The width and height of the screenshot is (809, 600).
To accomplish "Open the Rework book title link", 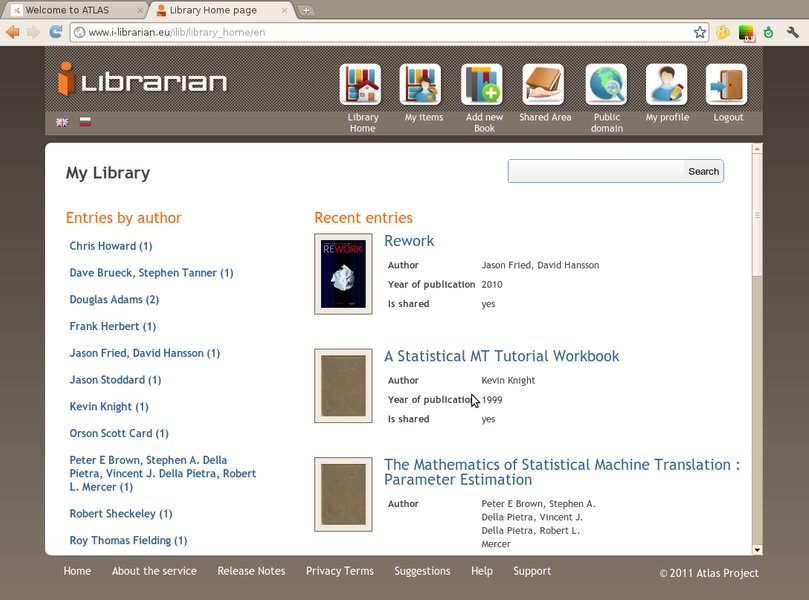I will pyautogui.click(x=409, y=241).
